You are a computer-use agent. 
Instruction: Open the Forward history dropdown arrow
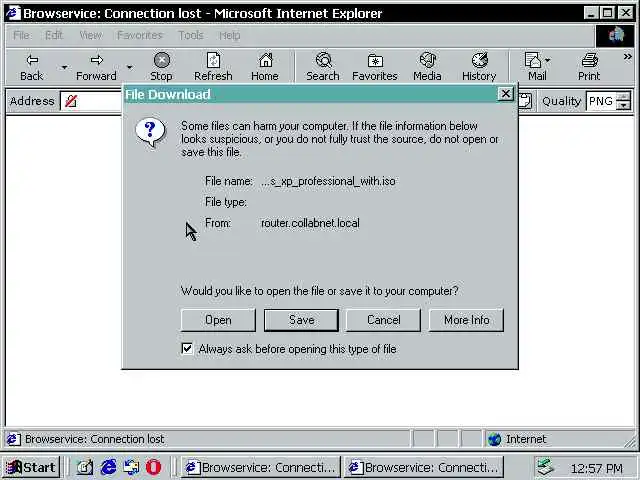129,67
